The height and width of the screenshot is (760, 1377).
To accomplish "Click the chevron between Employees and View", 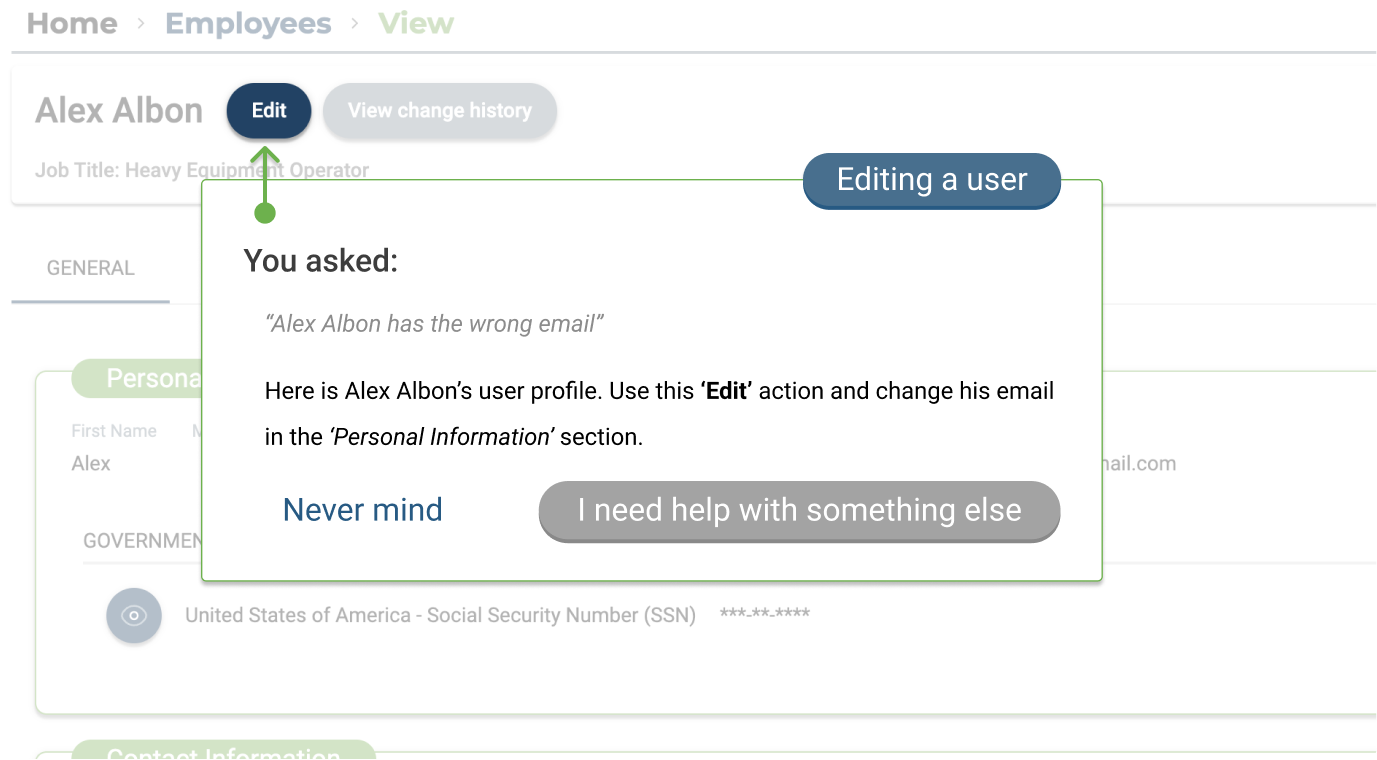I will click(x=355, y=24).
